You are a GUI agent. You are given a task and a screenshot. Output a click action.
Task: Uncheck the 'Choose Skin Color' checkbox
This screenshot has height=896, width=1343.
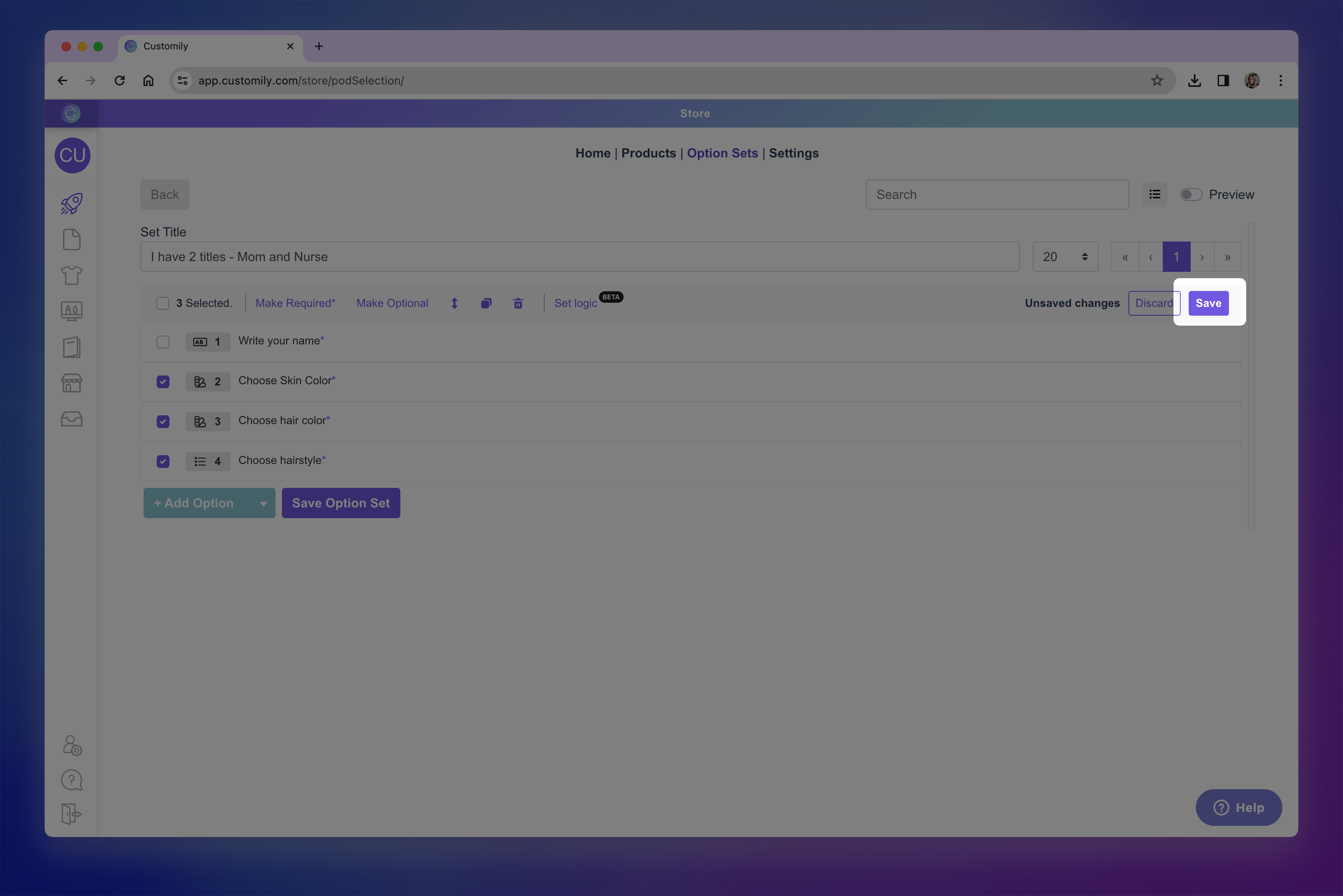tap(163, 382)
